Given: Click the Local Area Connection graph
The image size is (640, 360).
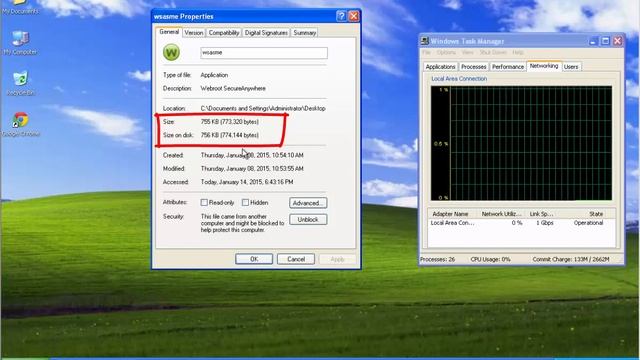Looking at the screenshot, I should [x=521, y=143].
